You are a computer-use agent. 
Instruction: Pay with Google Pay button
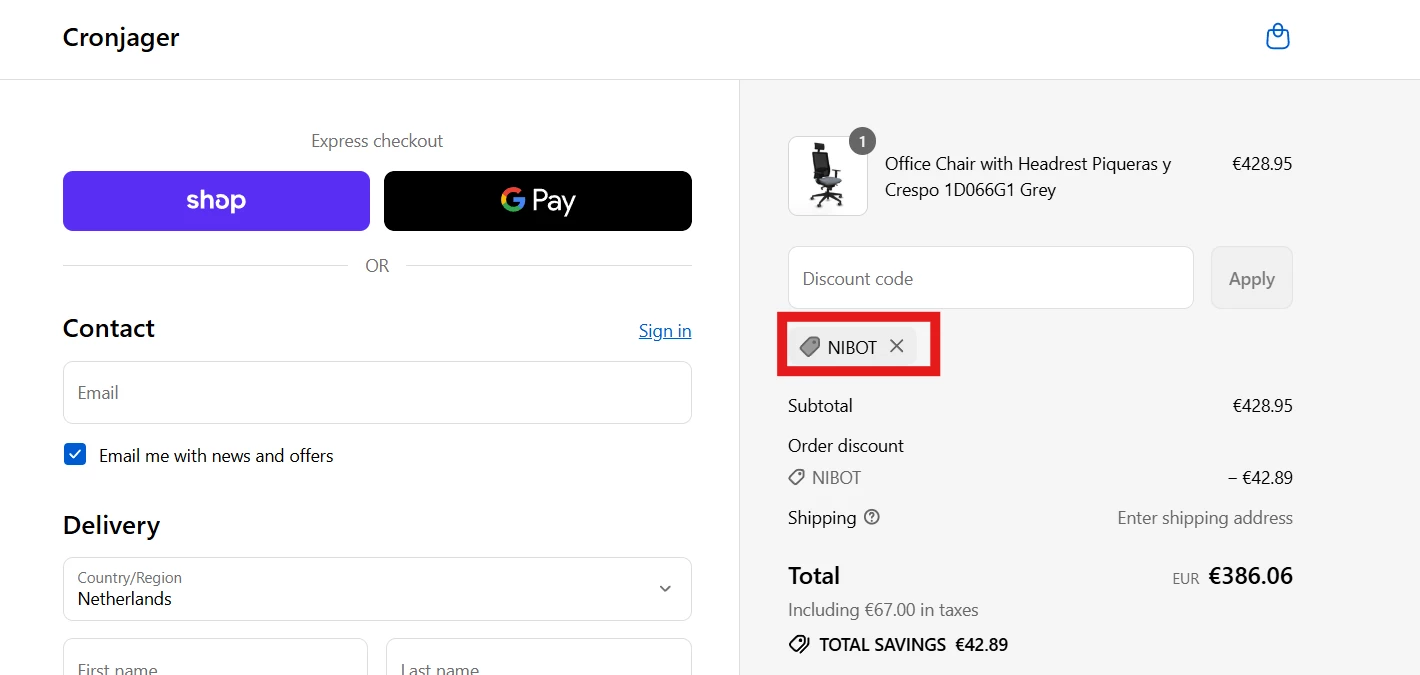coord(538,201)
